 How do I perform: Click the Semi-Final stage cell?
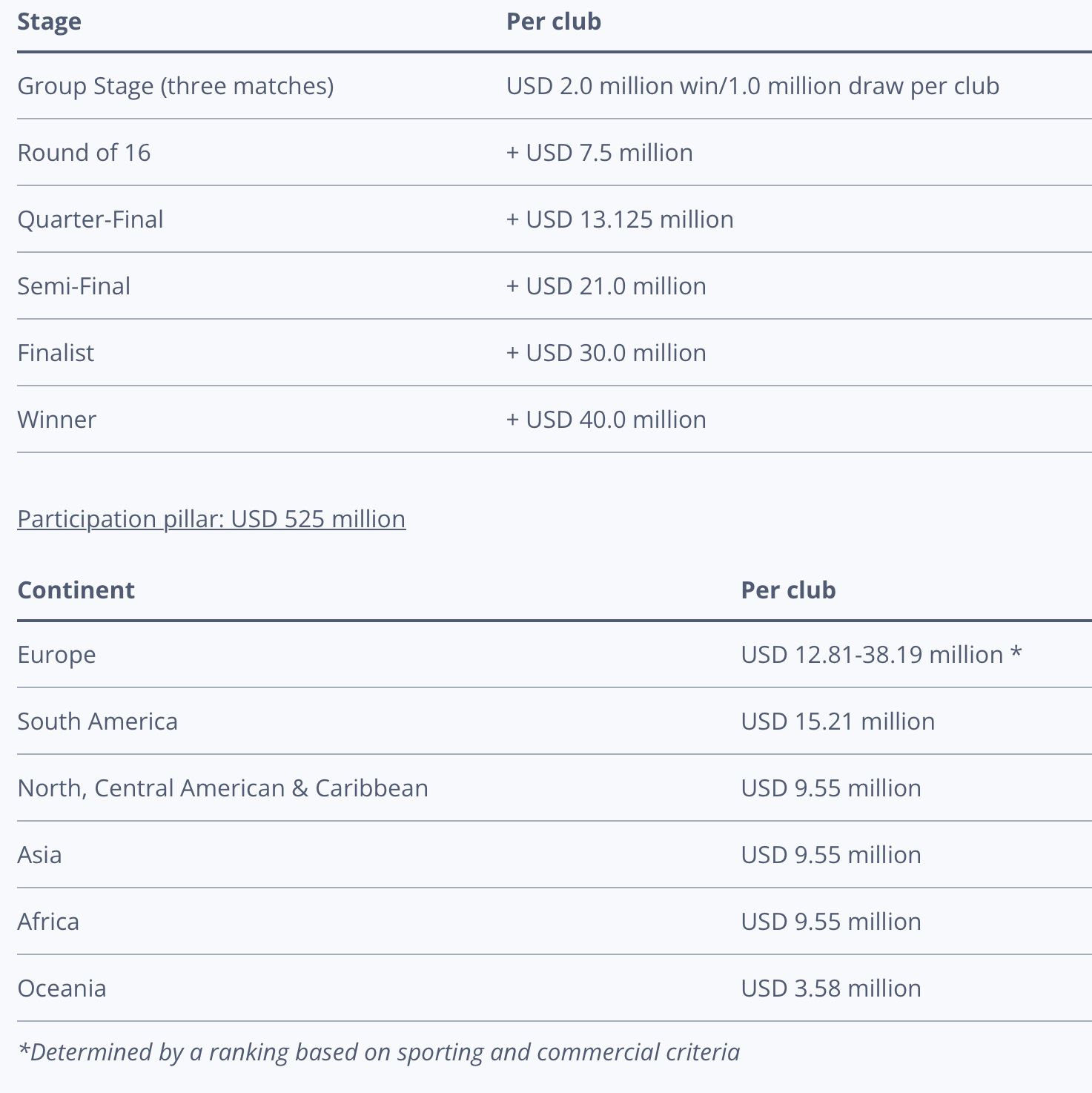[74, 286]
